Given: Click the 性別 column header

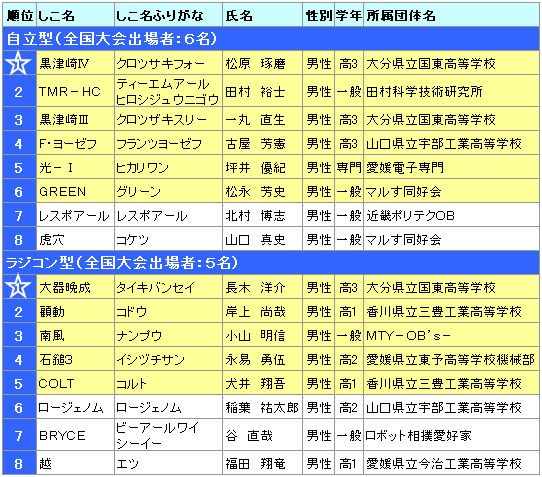Looking at the screenshot, I should pos(319,15).
